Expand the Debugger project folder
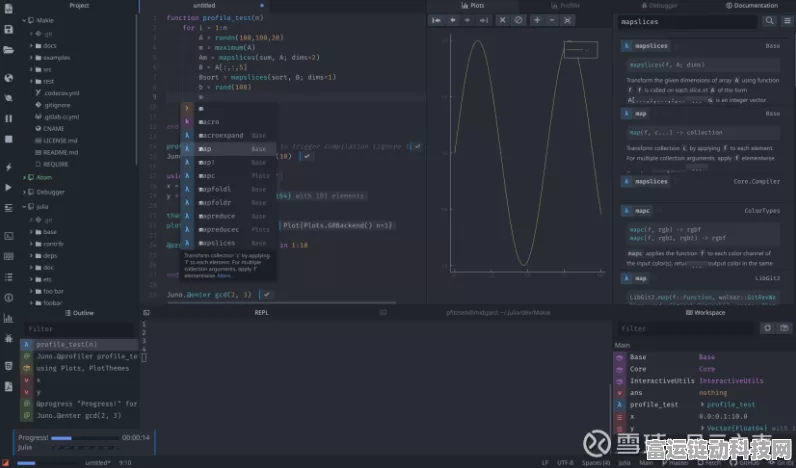Screen dimensions: 796x468 [24, 192]
